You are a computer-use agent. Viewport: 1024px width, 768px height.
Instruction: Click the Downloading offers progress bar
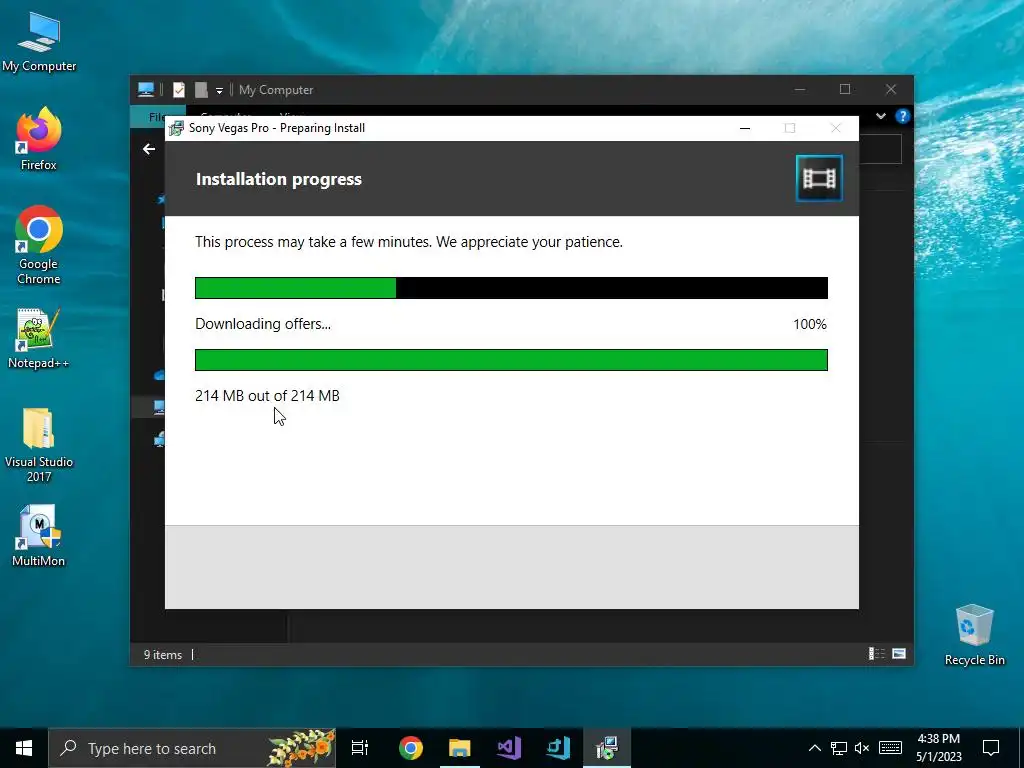(511, 360)
